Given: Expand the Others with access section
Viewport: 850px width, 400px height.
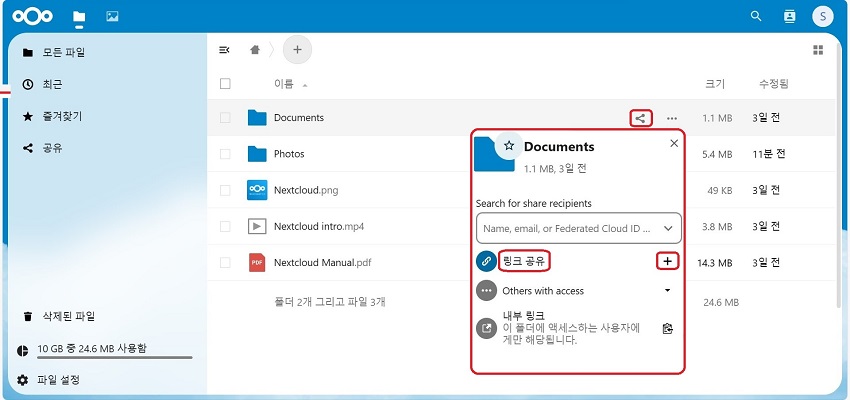Looking at the screenshot, I should click(667, 291).
